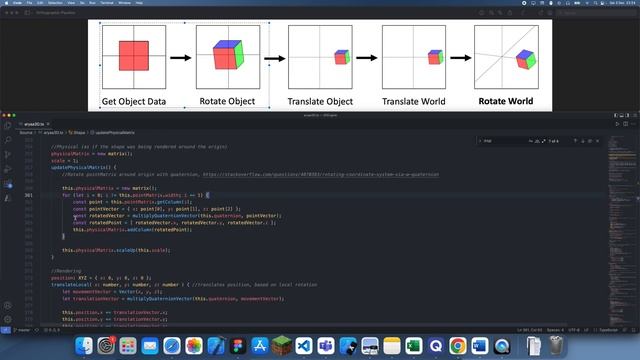Open Launchpad from the Dock
This screenshot has height=360, width=640.
click(128, 346)
